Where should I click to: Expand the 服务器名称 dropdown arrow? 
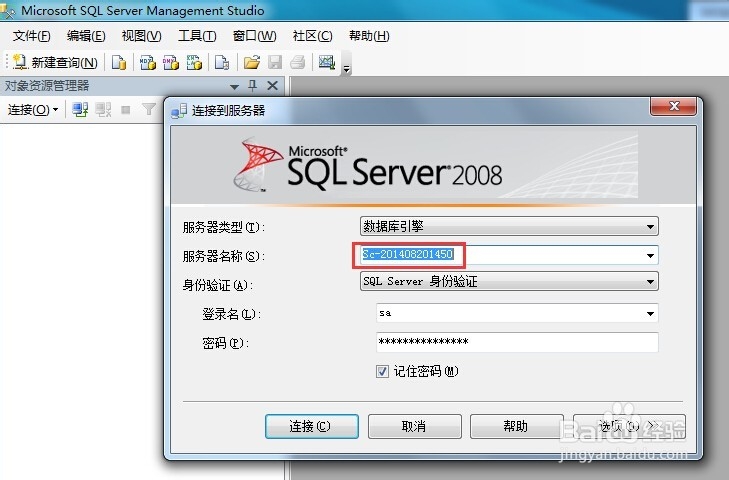pyautogui.click(x=650, y=255)
